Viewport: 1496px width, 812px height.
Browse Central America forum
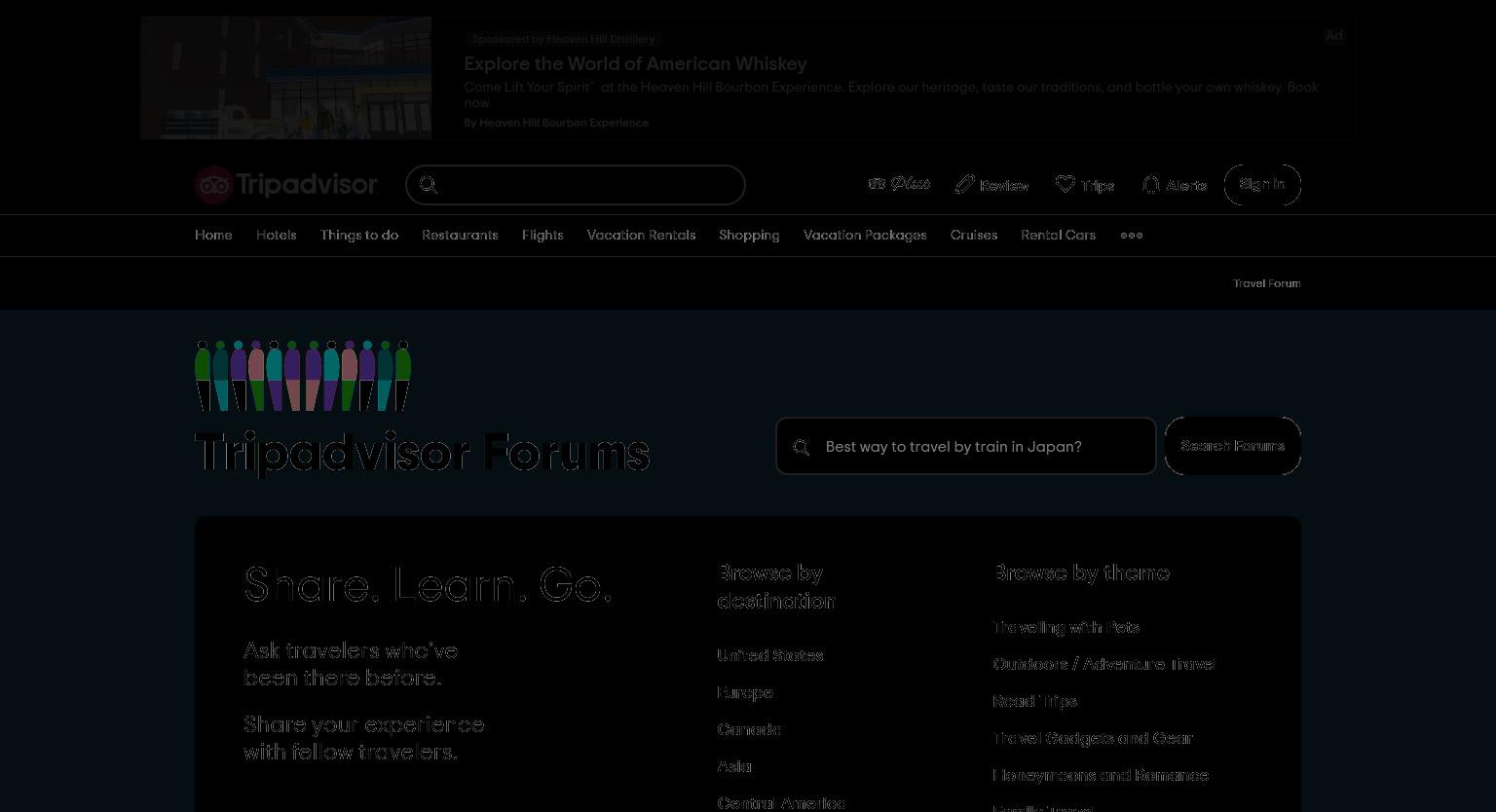click(x=781, y=803)
